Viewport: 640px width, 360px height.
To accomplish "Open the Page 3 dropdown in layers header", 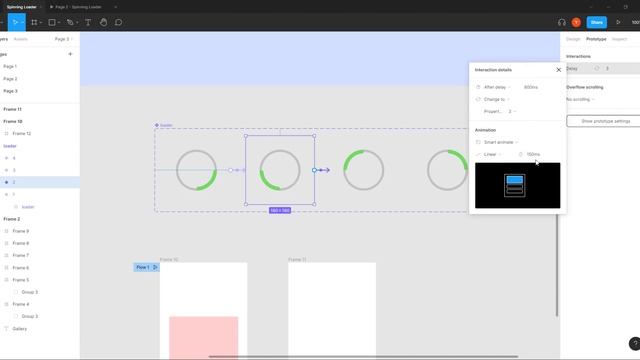I will [x=63, y=39].
